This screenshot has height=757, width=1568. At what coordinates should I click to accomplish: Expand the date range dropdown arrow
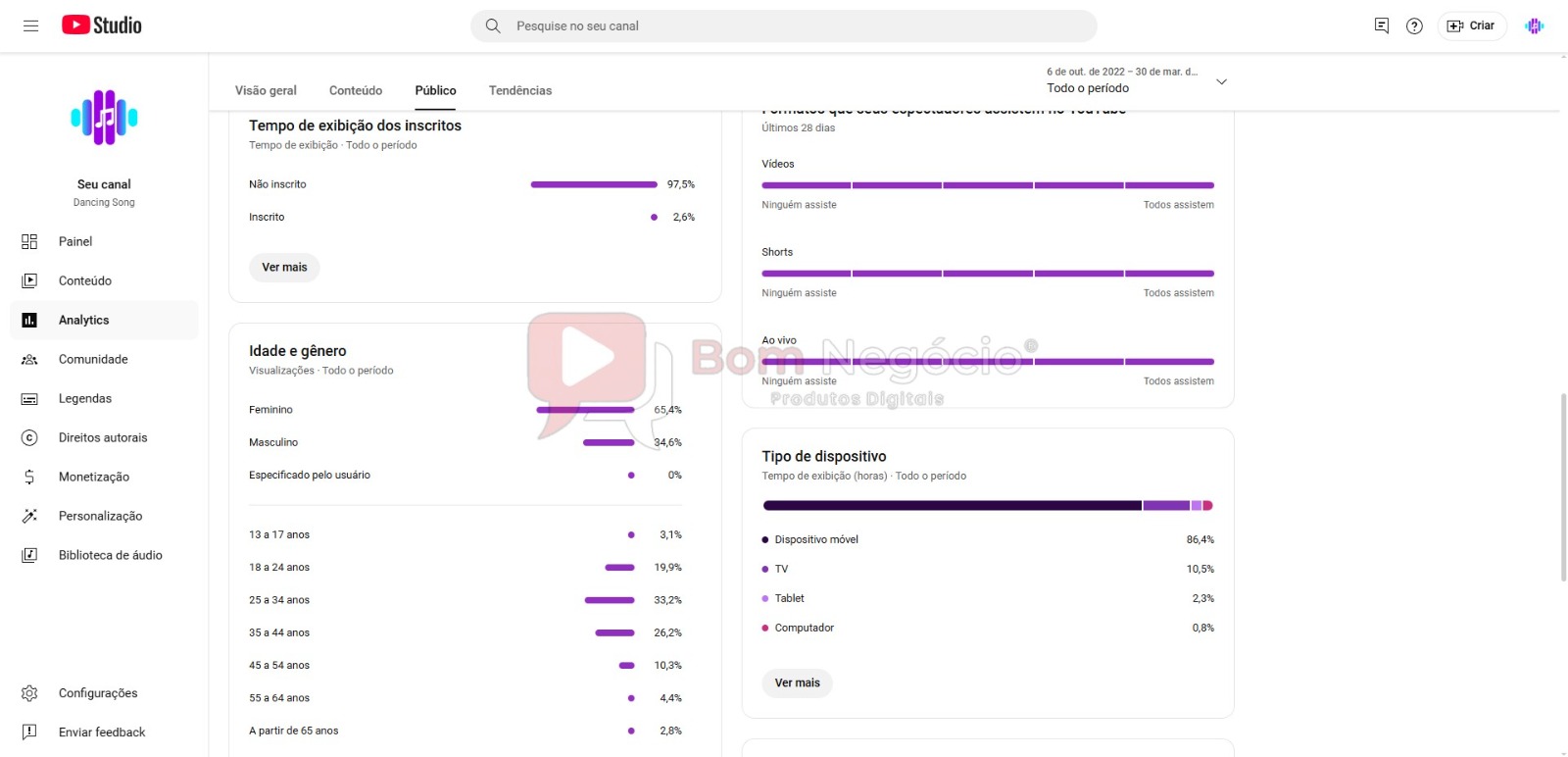[1221, 81]
